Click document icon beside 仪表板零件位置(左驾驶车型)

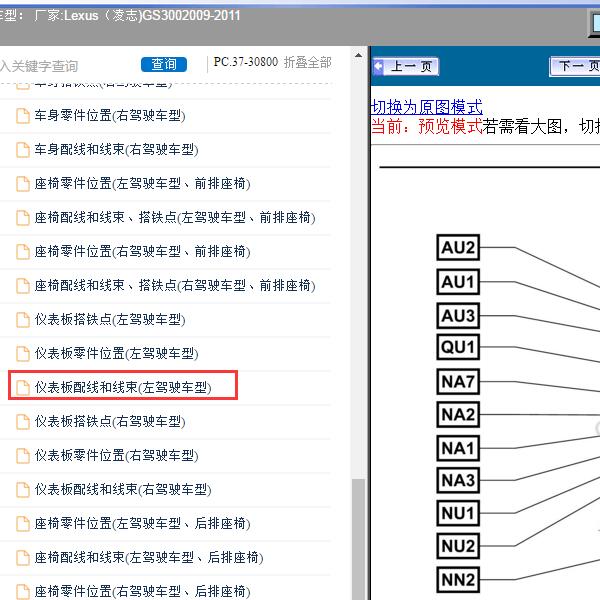point(23,354)
